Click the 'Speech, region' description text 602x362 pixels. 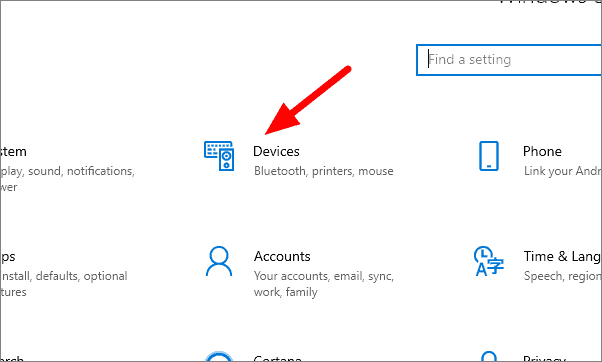click(562, 276)
